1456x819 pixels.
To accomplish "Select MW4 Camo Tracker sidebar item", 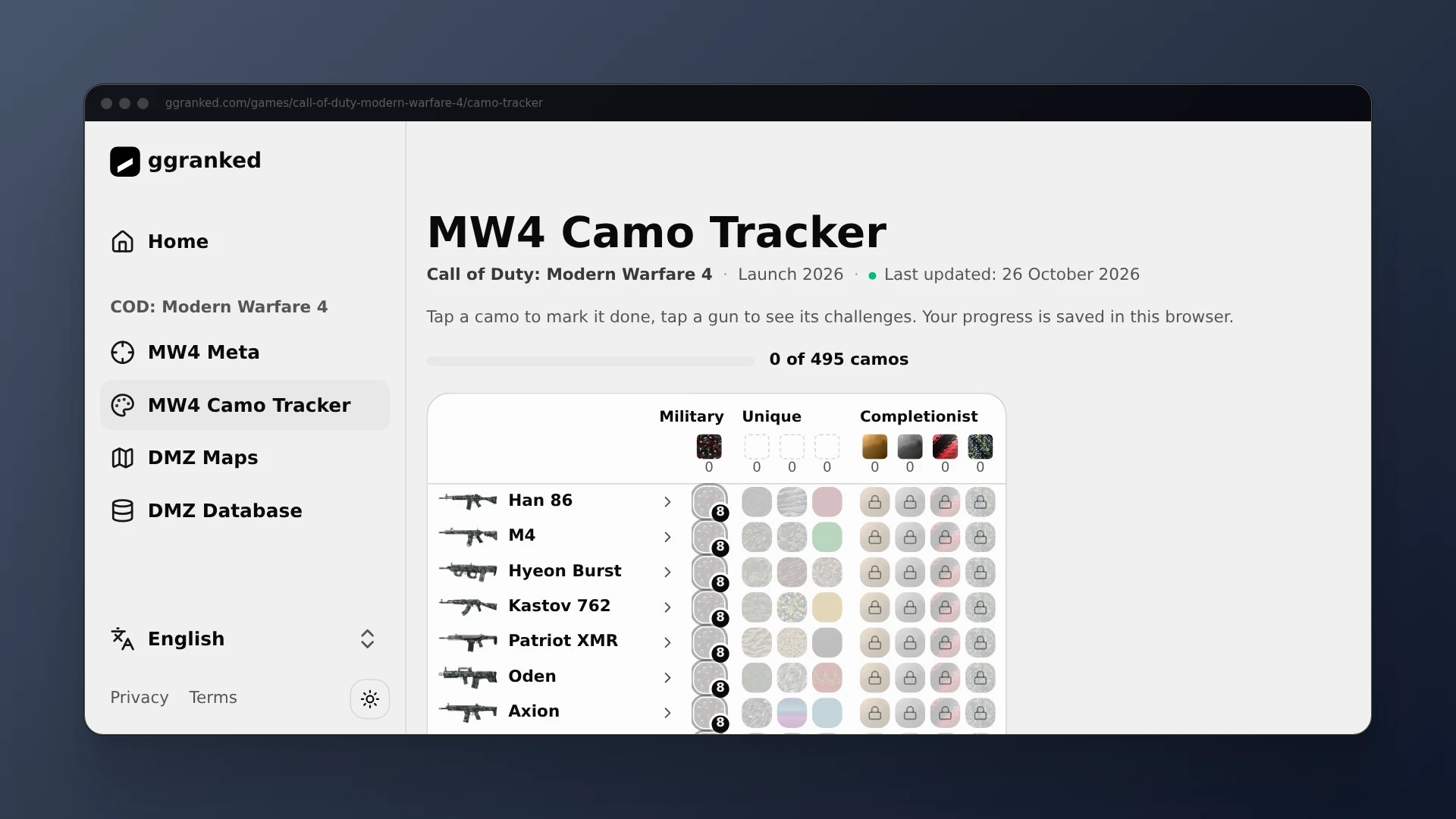I will (245, 405).
